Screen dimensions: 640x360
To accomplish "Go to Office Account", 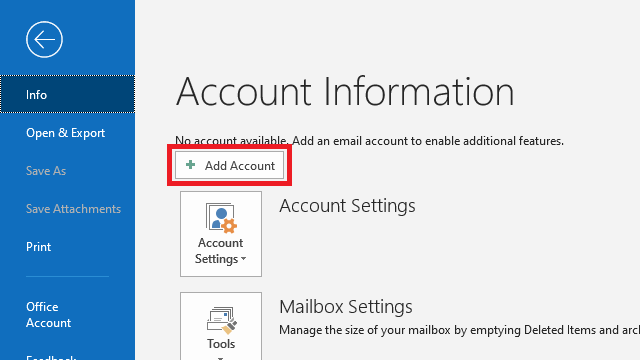I will click(x=48, y=315).
